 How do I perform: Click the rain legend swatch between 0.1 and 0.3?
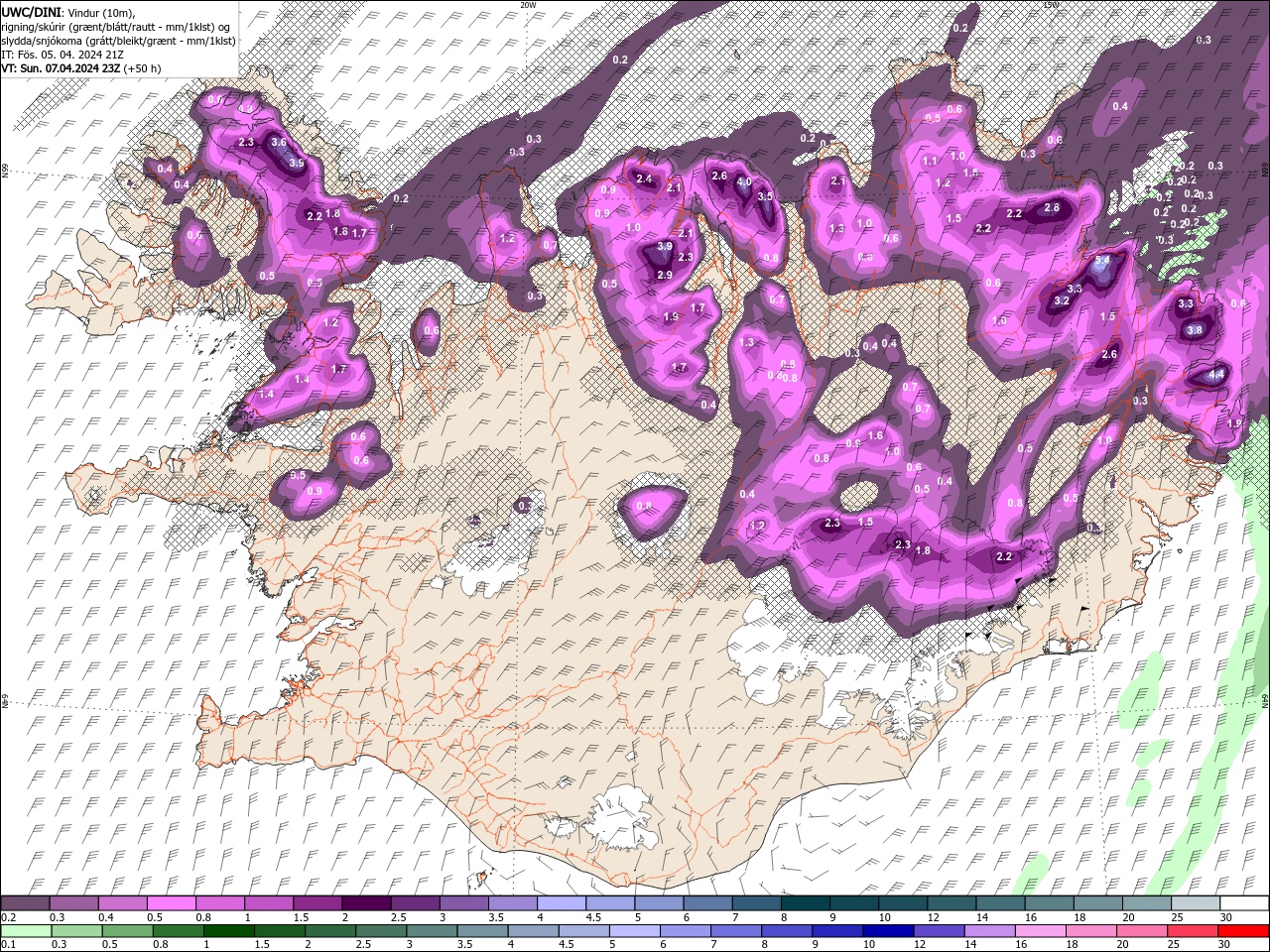click(25, 931)
